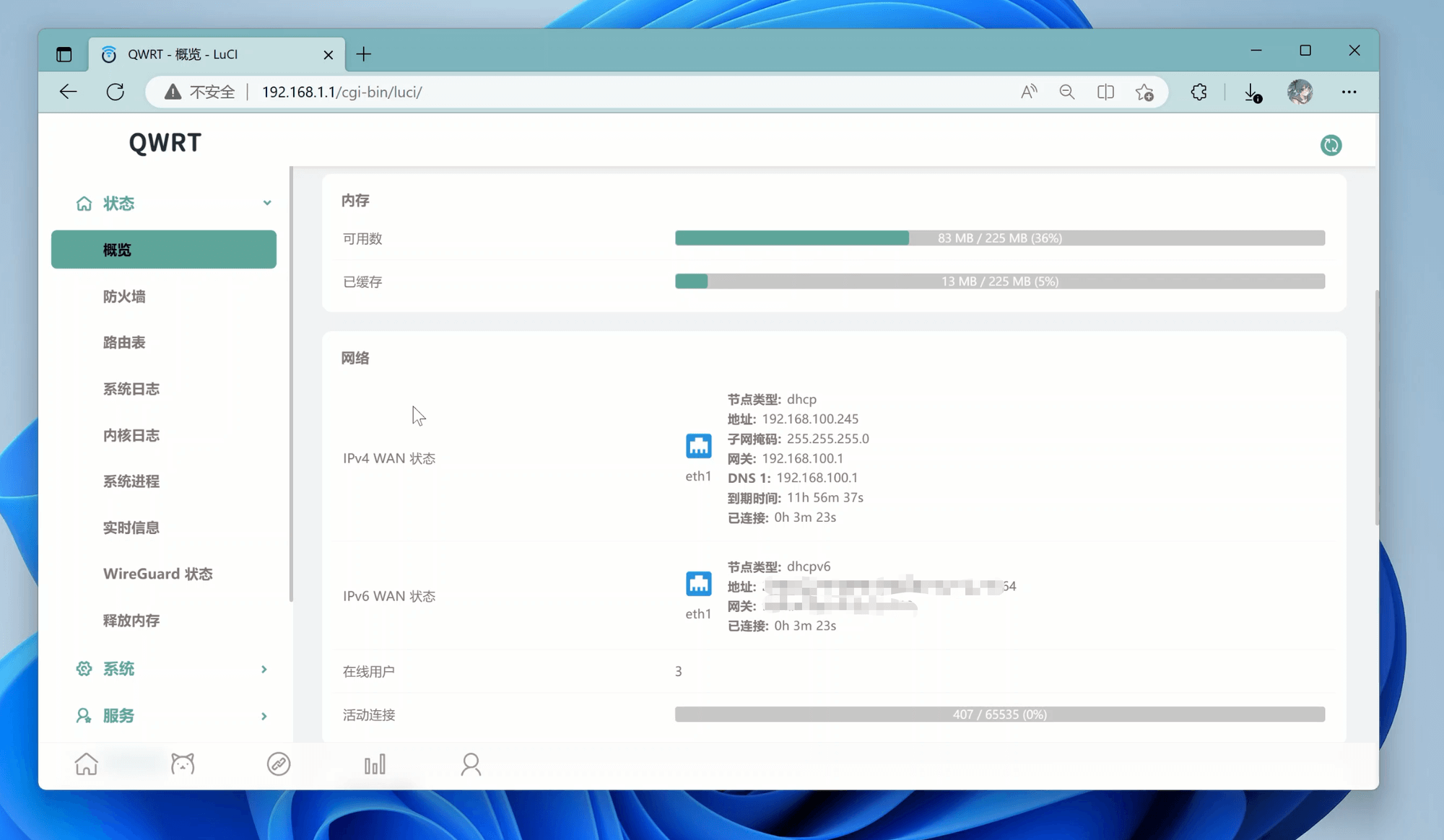
Task: Click the teal refresh icon on QWRT page
Action: [x=1331, y=145]
